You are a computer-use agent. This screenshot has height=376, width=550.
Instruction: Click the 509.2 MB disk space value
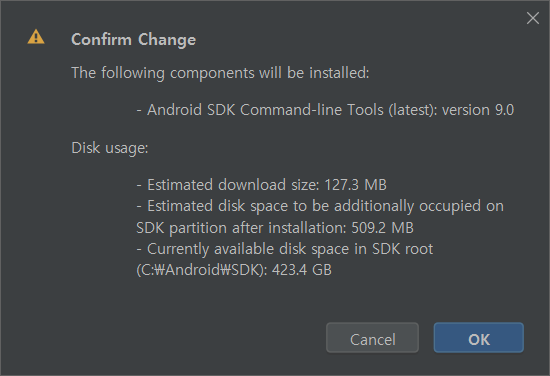click(x=382, y=228)
